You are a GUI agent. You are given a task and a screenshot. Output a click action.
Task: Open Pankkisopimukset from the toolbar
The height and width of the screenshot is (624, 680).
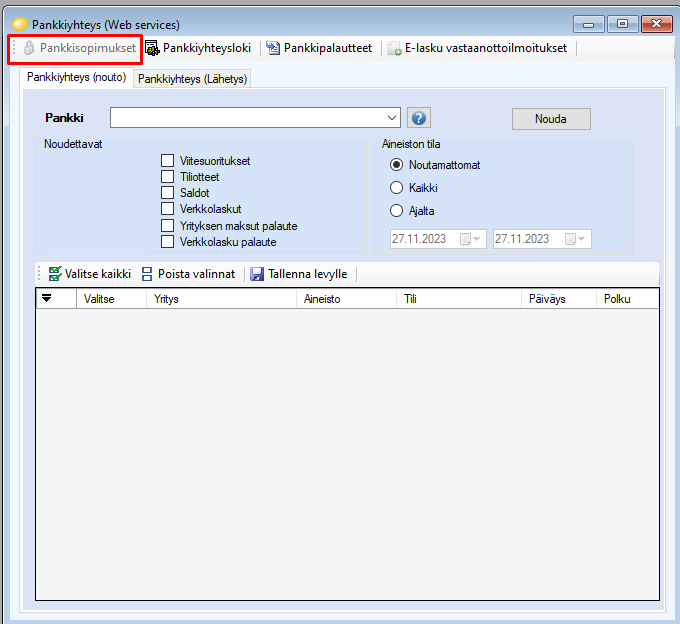(x=80, y=48)
